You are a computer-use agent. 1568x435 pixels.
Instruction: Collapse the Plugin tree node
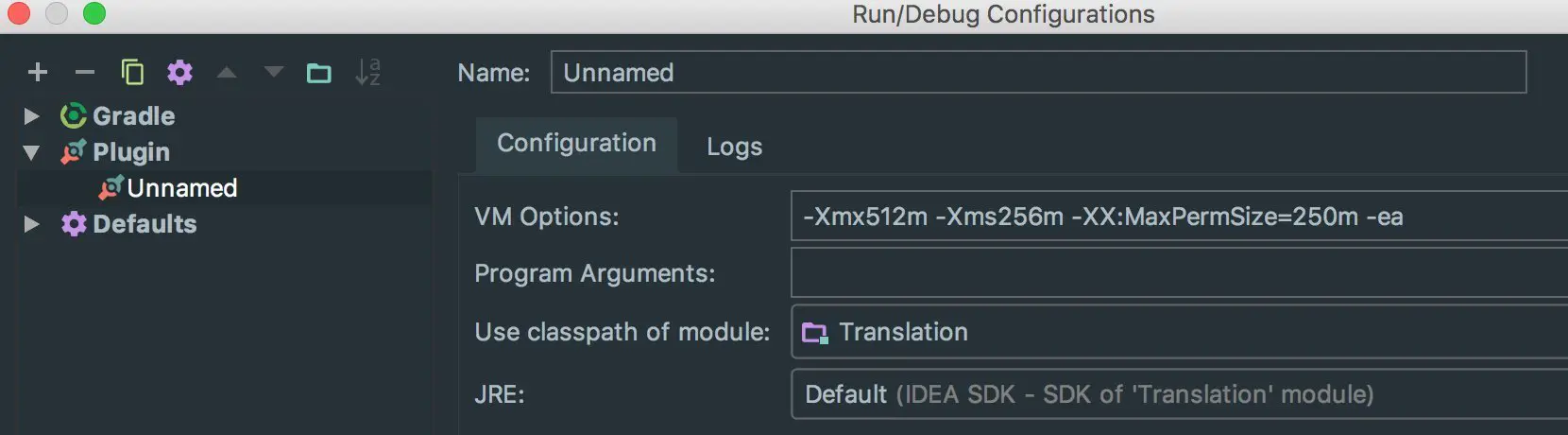click(31, 152)
